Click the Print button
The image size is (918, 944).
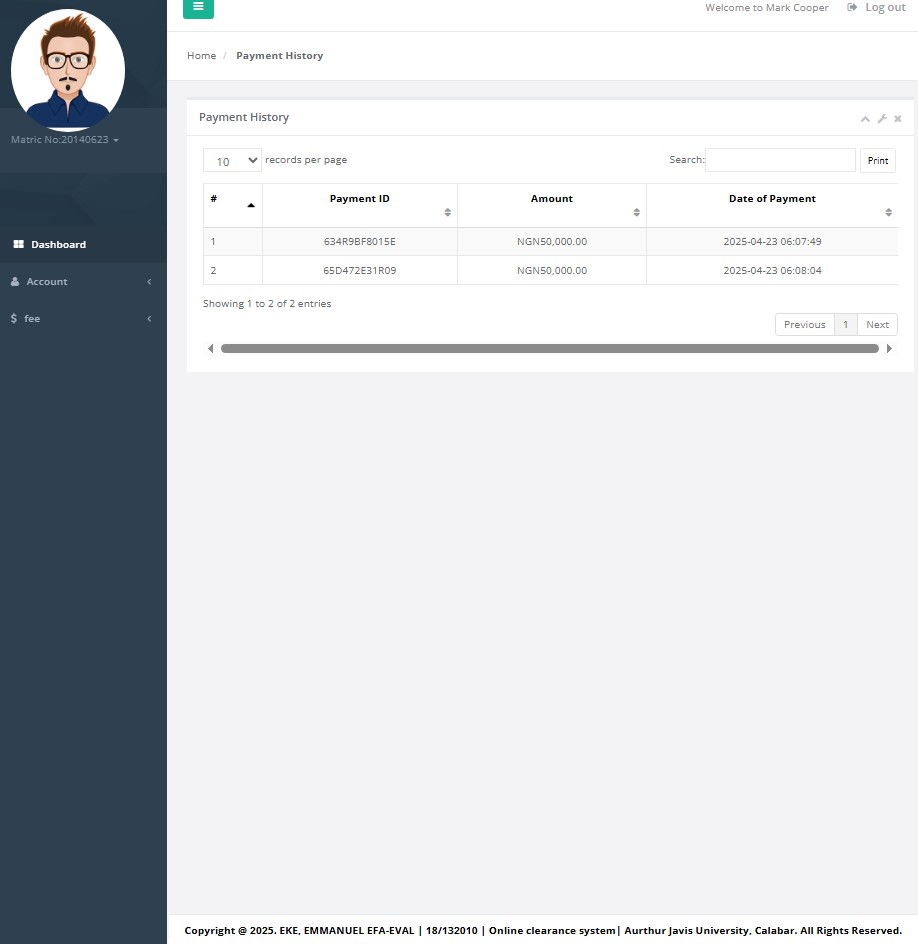878,161
